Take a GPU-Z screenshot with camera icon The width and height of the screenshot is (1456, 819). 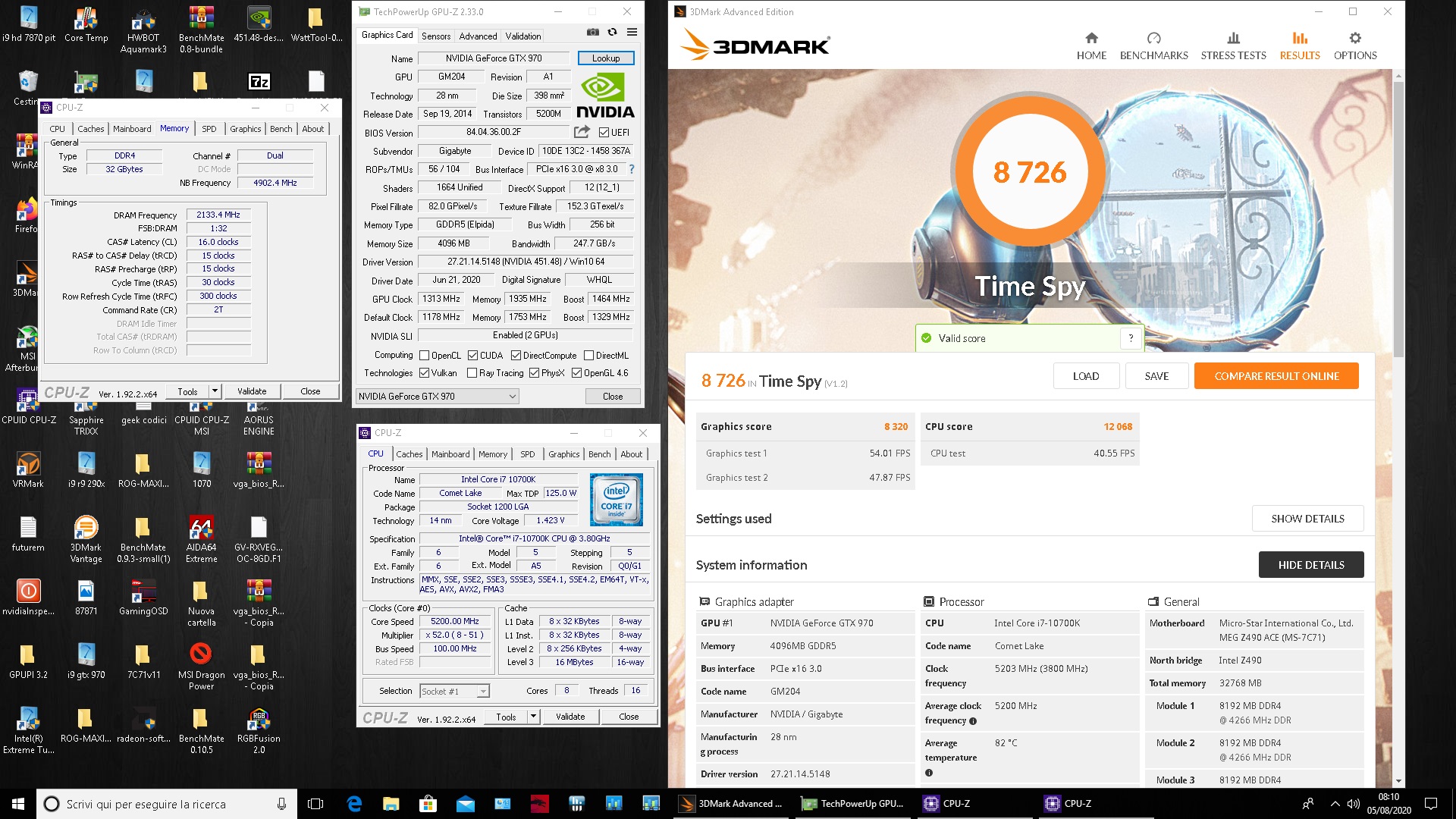point(593,33)
